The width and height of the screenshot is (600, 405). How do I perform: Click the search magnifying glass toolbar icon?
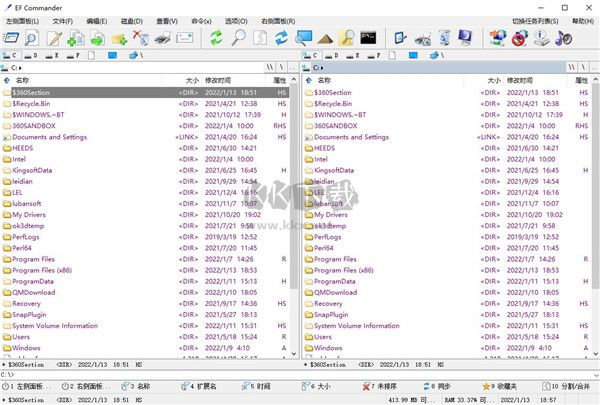pos(238,38)
